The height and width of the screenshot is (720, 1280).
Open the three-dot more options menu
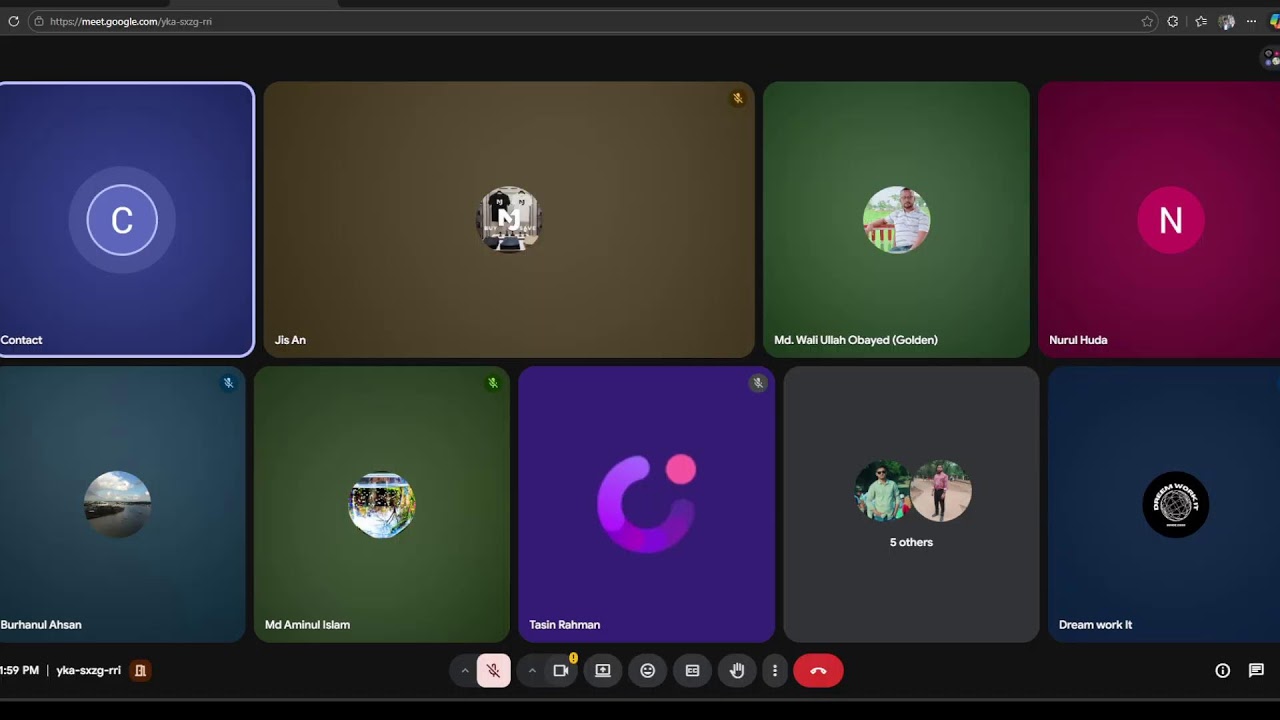(775, 671)
